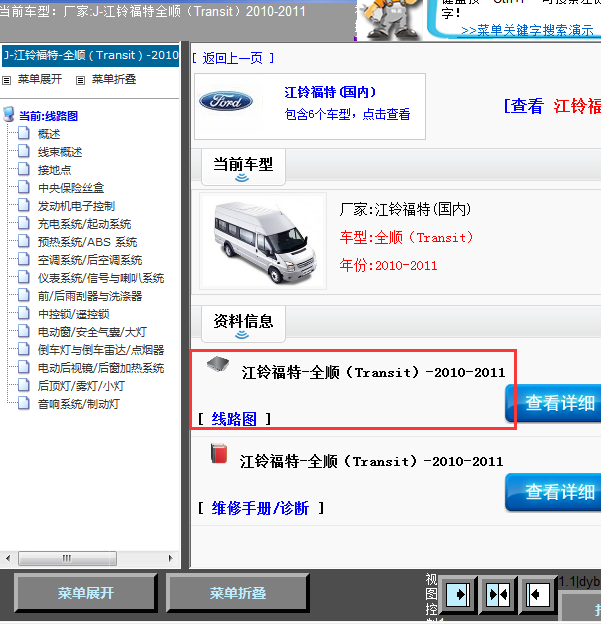
Task: Collapse the 当前车型 section header
Action: point(243,167)
